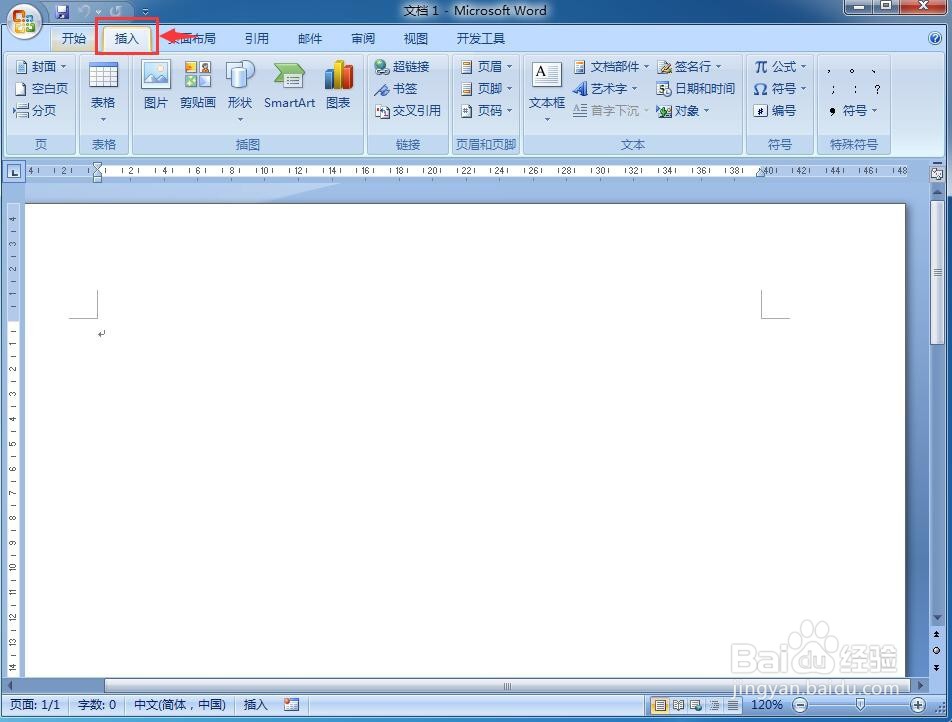Open the Page Number (页码) dropdown
The width and height of the screenshot is (952, 722).
[486, 111]
